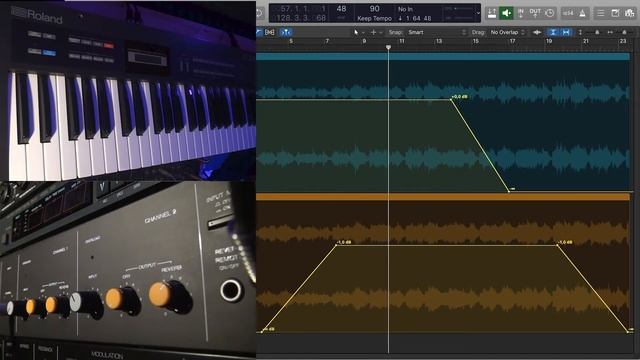The height and width of the screenshot is (360, 640).
Task: Select the orange audio region header
Action: 443,197
